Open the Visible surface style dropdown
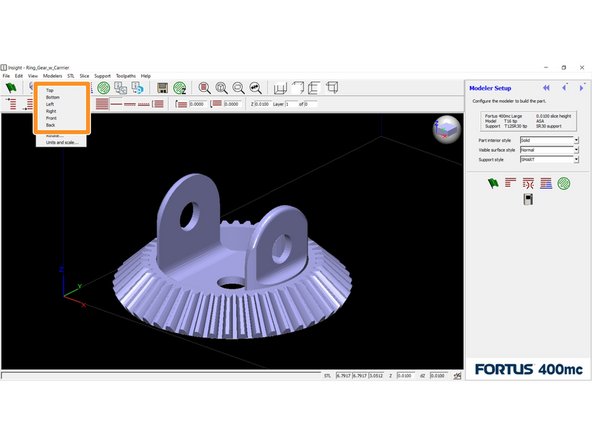The height and width of the screenshot is (444, 592). tap(576, 150)
